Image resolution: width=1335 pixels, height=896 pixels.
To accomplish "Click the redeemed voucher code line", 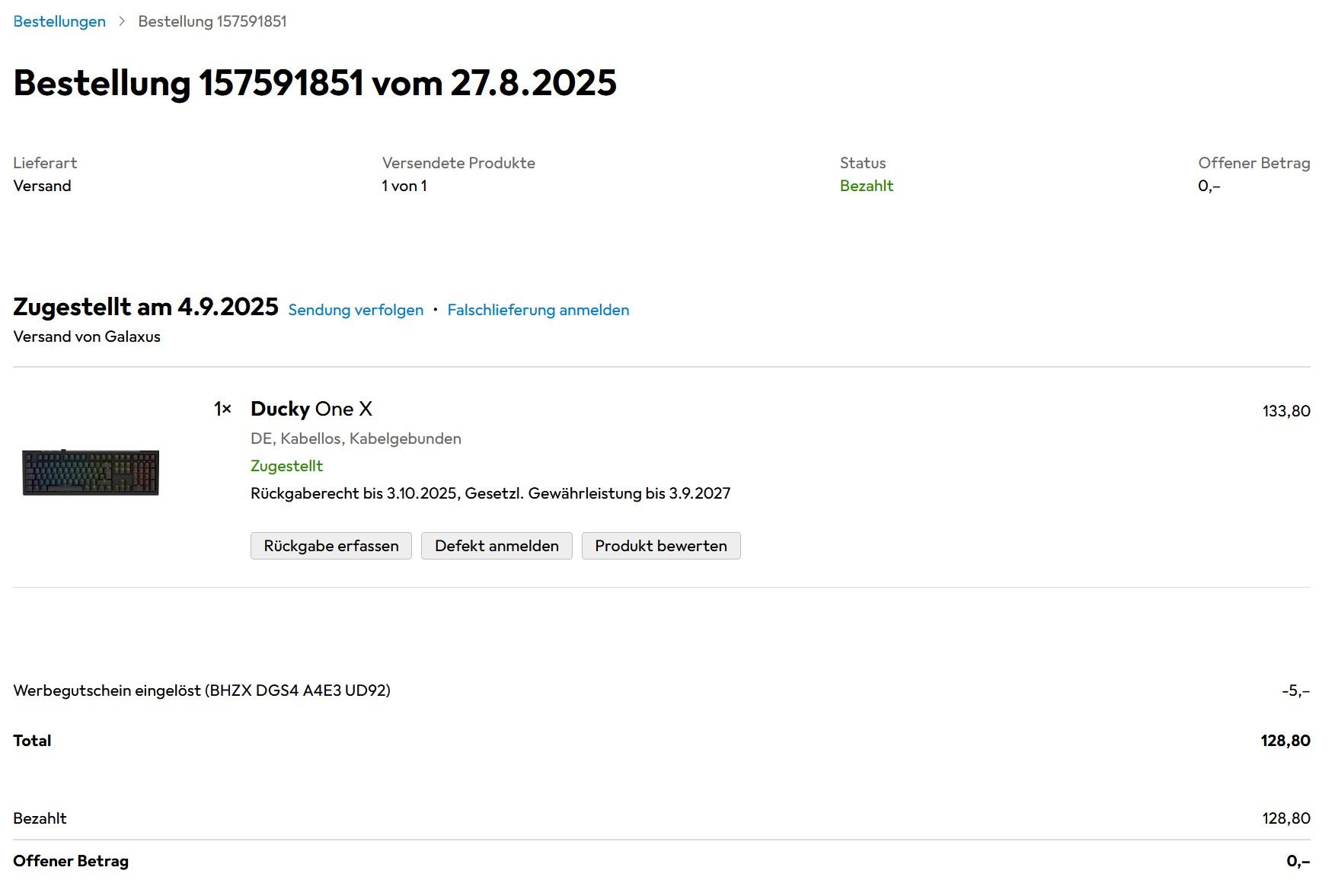I will (x=202, y=690).
